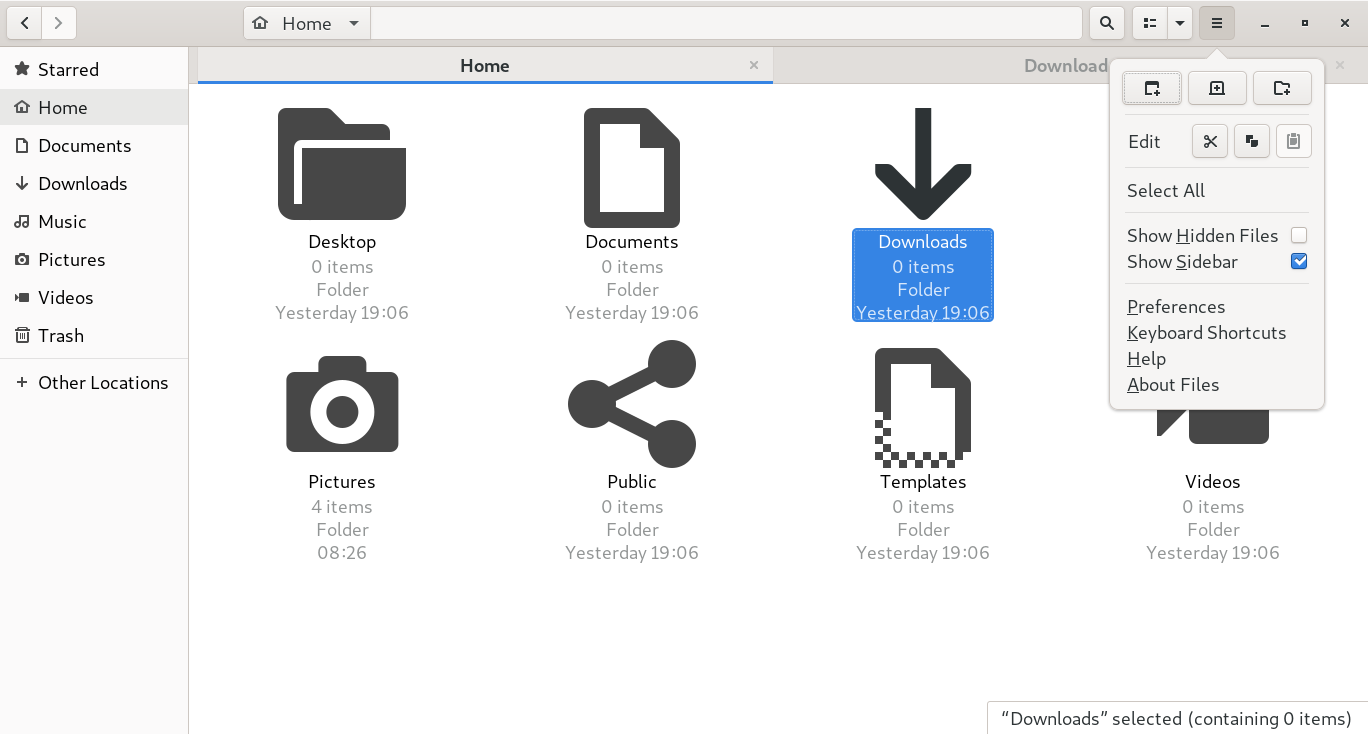Open Starred in the sidebar

pos(94,70)
